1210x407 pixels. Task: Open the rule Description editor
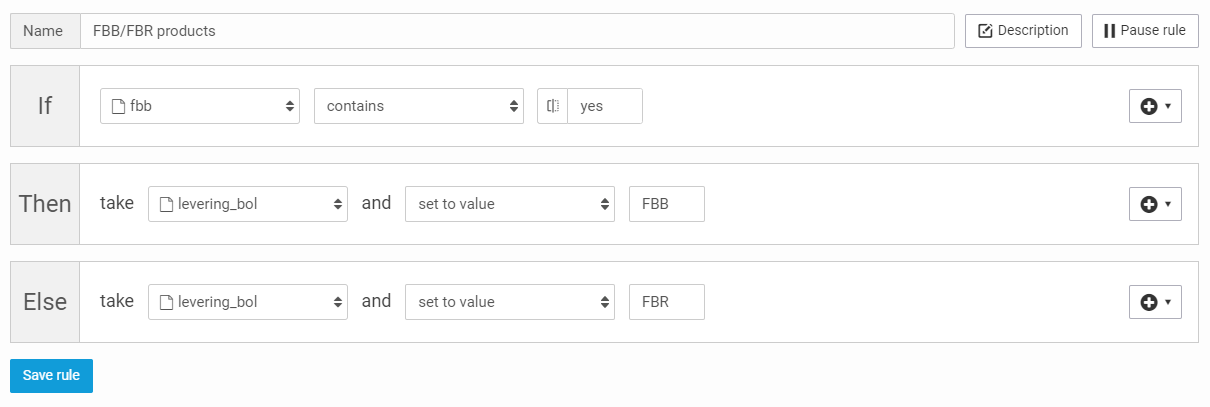[1023, 31]
